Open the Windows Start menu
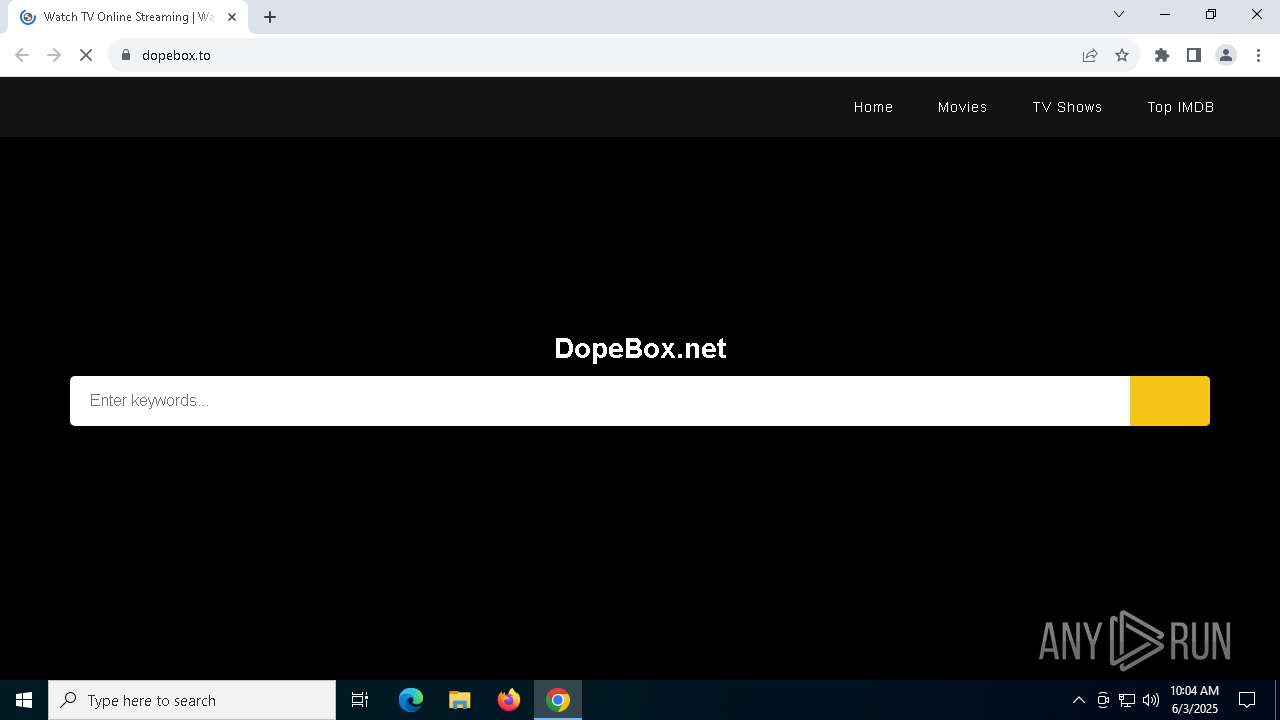 pyautogui.click(x=24, y=700)
